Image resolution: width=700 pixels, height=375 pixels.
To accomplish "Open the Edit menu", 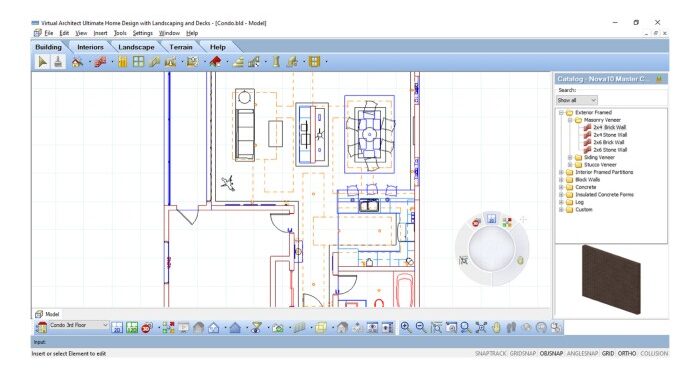I will 64,33.
